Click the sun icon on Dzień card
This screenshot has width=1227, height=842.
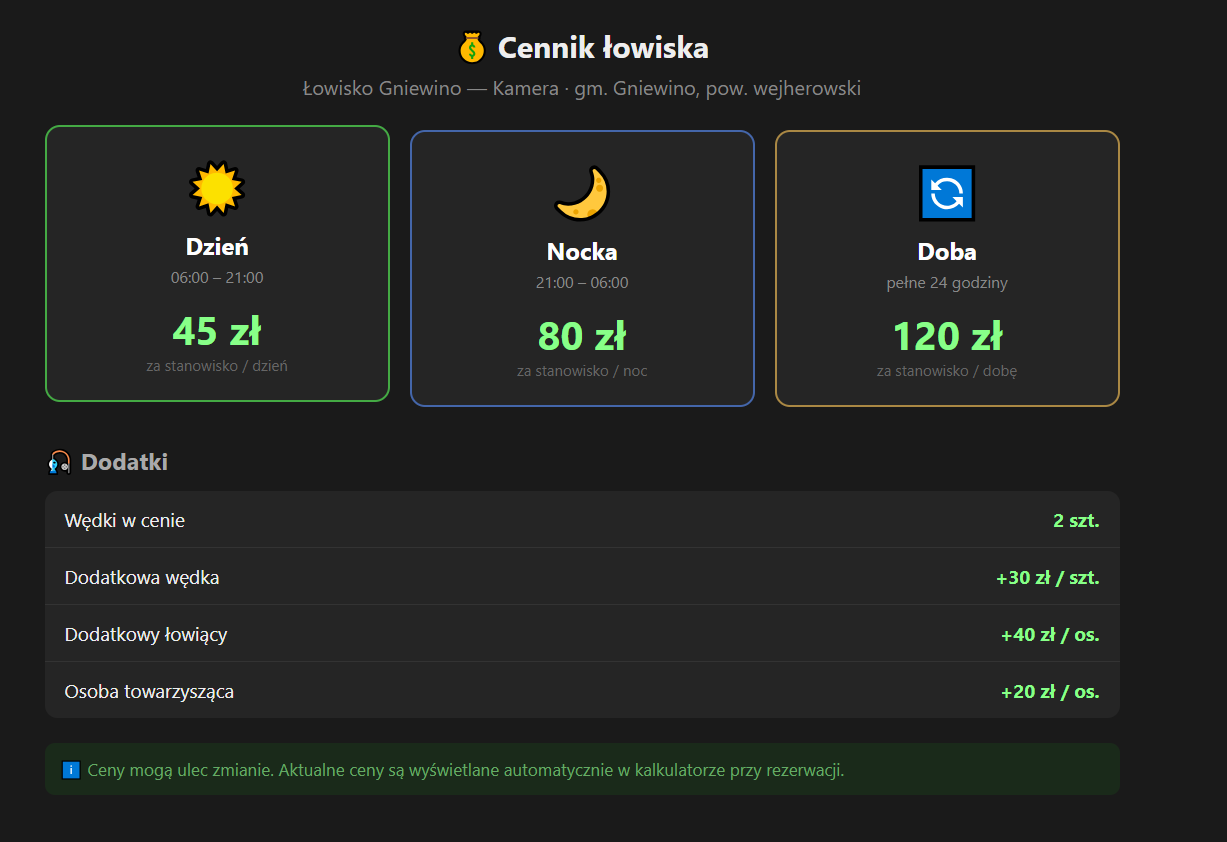[217, 188]
